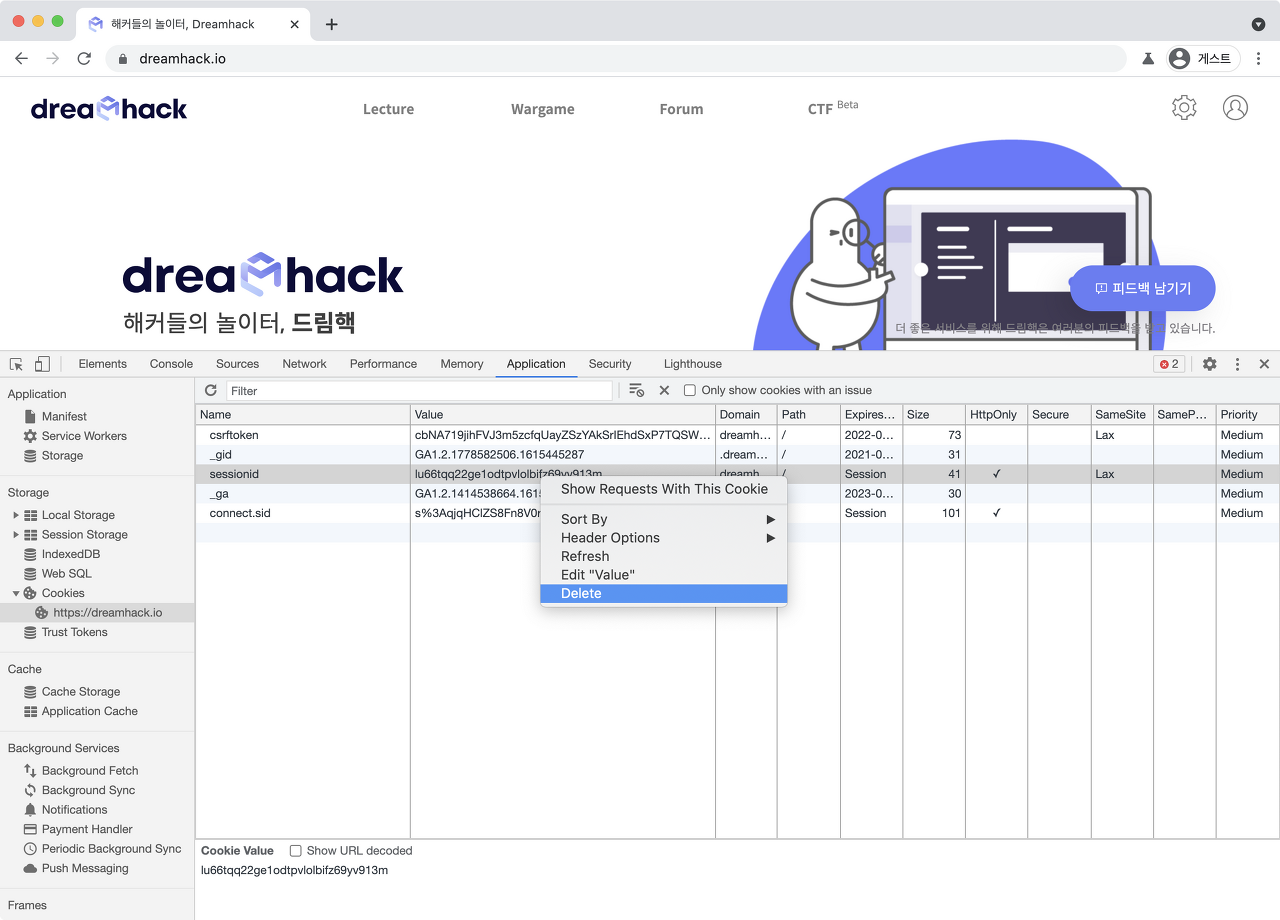Click the 게스트 profile button
1280x920 pixels.
[1203, 59]
